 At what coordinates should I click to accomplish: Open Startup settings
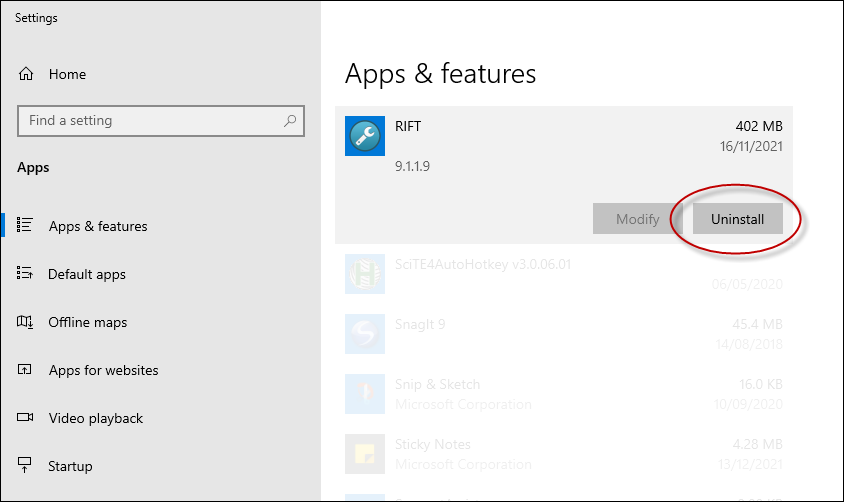click(x=70, y=466)
